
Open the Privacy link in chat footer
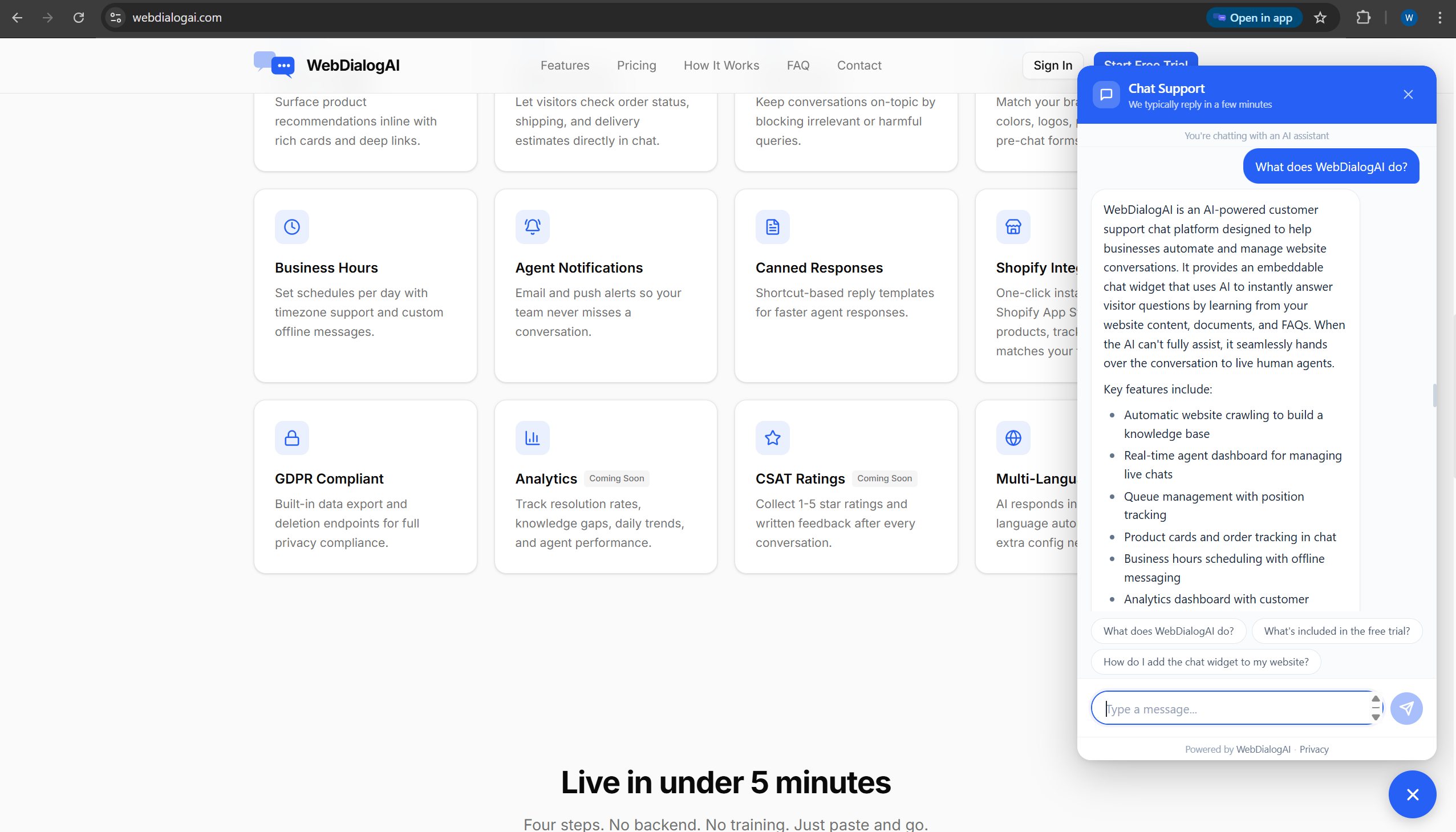(1314, 749)
